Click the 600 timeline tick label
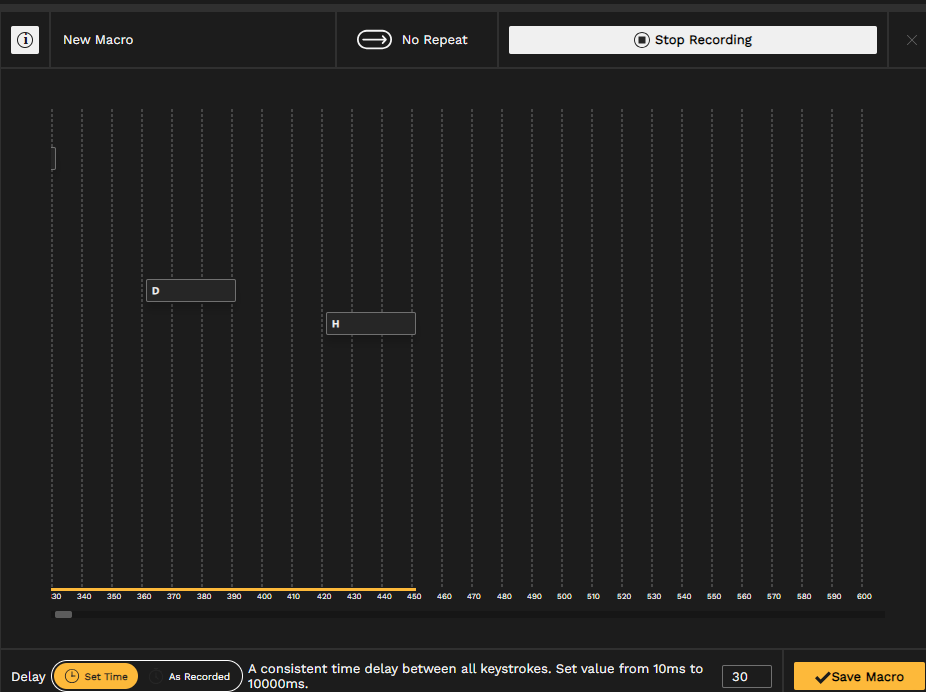Screen dimensions: 926x692 pyautogui.click(x=864, y=596)
